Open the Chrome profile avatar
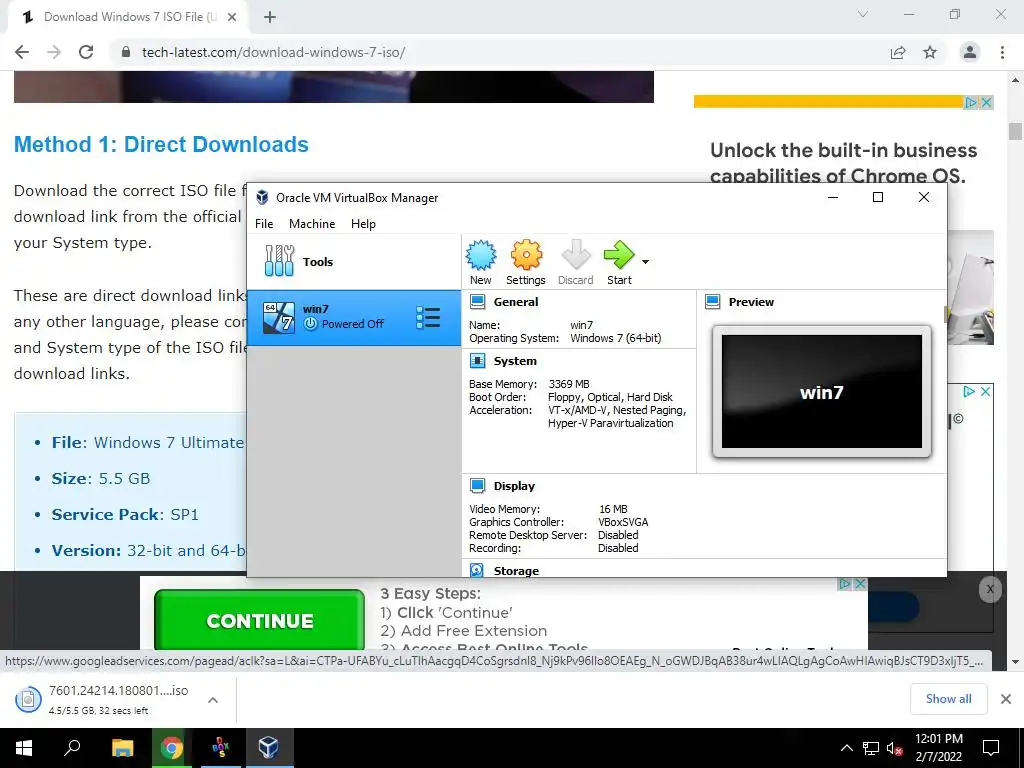The image size is (1024, 768). 970,52
